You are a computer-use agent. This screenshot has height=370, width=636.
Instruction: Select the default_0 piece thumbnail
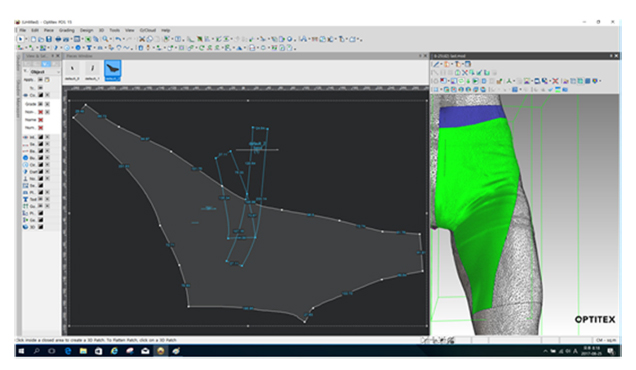[72, 71]
